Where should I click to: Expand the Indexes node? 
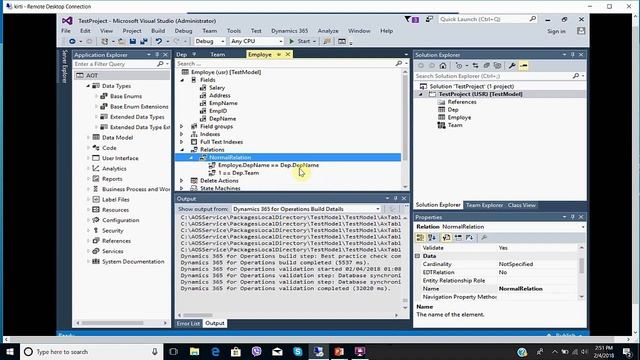point(182,134)
